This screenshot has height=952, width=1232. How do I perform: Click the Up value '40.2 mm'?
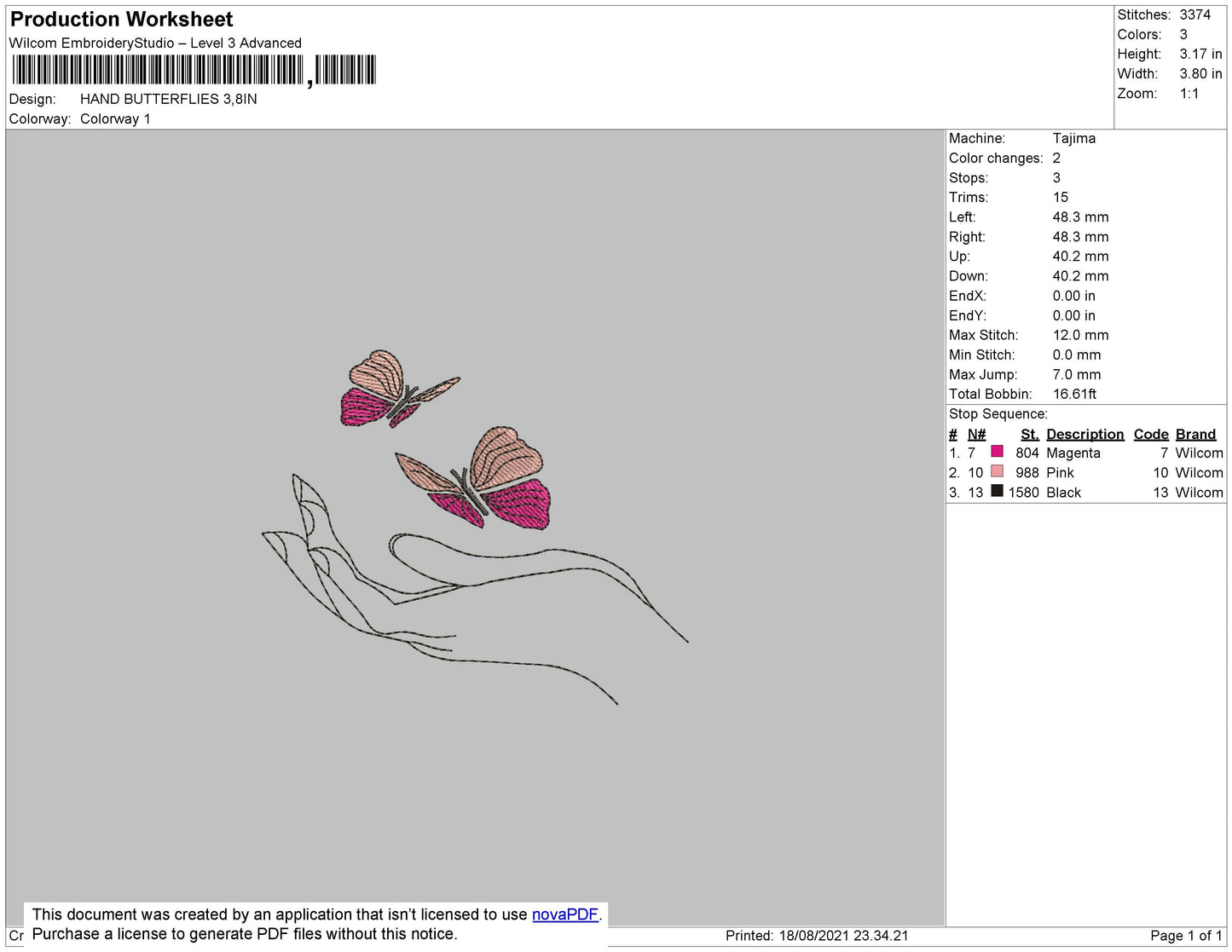click(x=1080, y=257)
